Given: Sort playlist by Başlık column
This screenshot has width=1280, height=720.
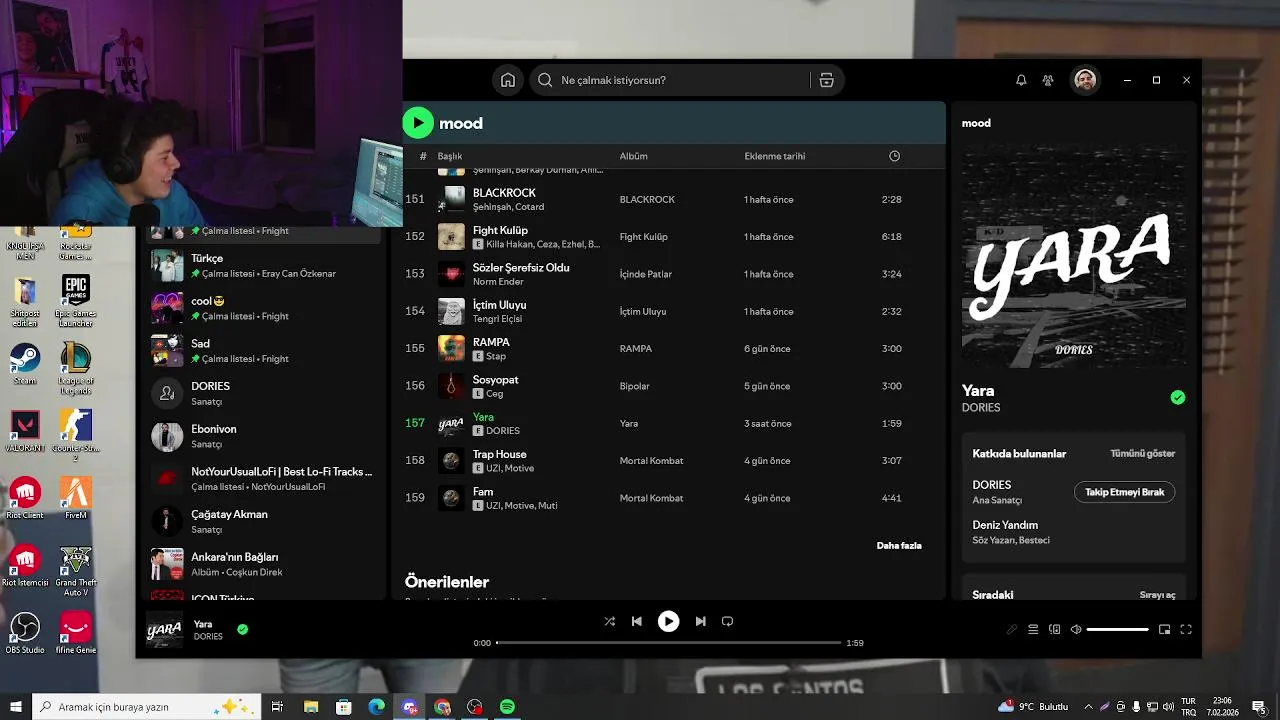Looking at the screenshot, I should (x=450, y=156).
